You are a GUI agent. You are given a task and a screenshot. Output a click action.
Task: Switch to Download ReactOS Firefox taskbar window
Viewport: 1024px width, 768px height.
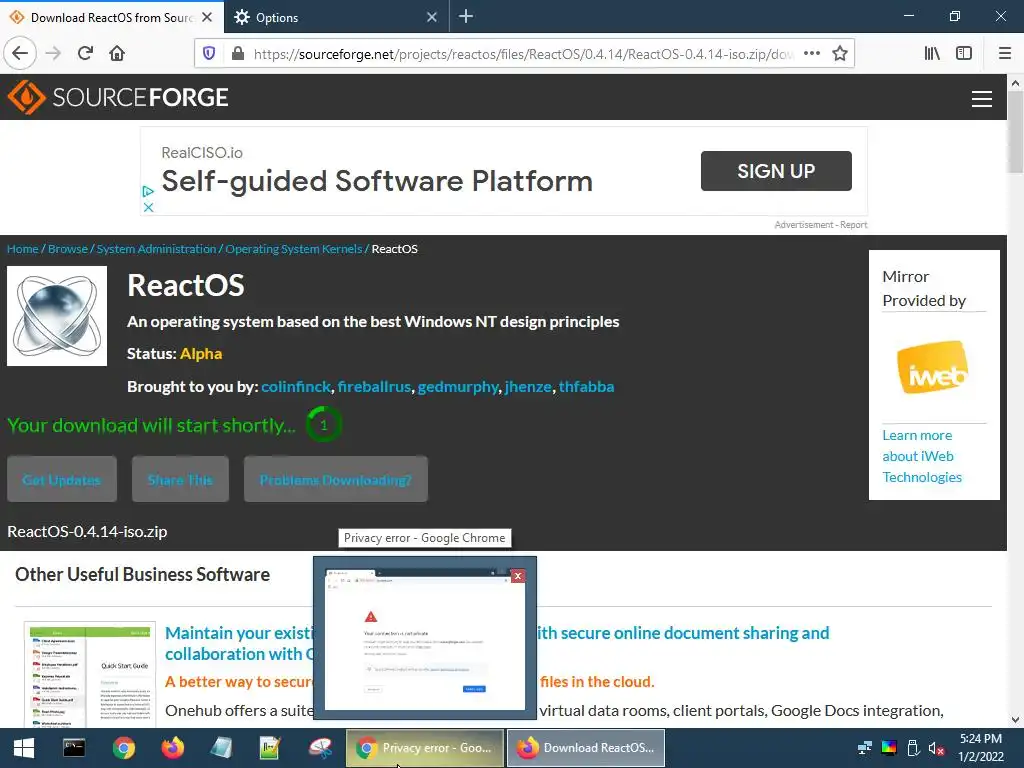pos(586,748)
